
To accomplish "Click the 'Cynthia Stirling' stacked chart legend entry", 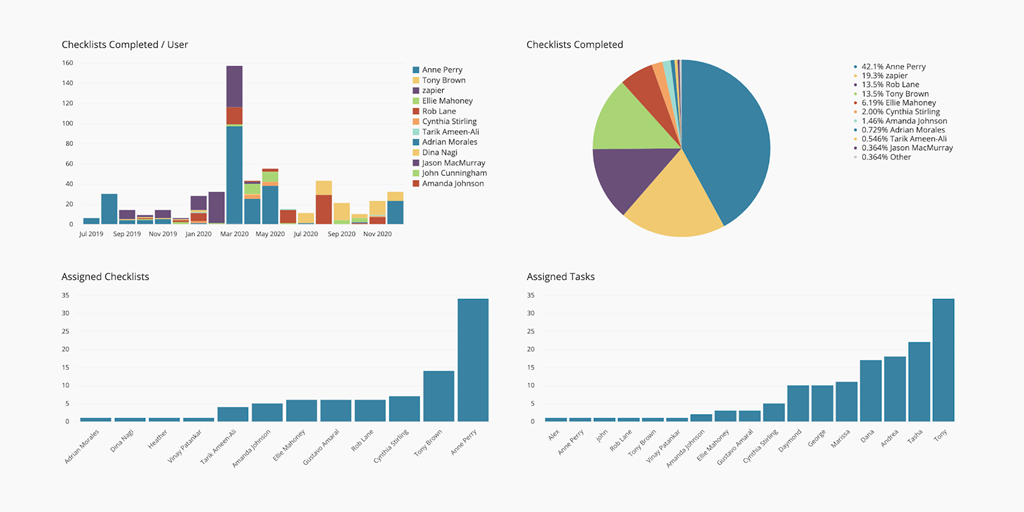I will [x=444, y=121].
